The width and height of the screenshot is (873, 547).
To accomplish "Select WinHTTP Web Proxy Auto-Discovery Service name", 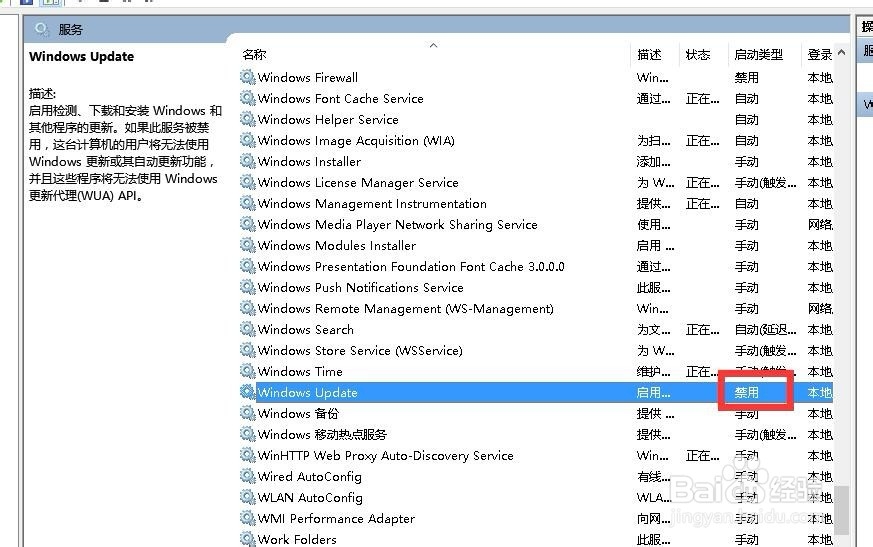I will tap(385, 456).
